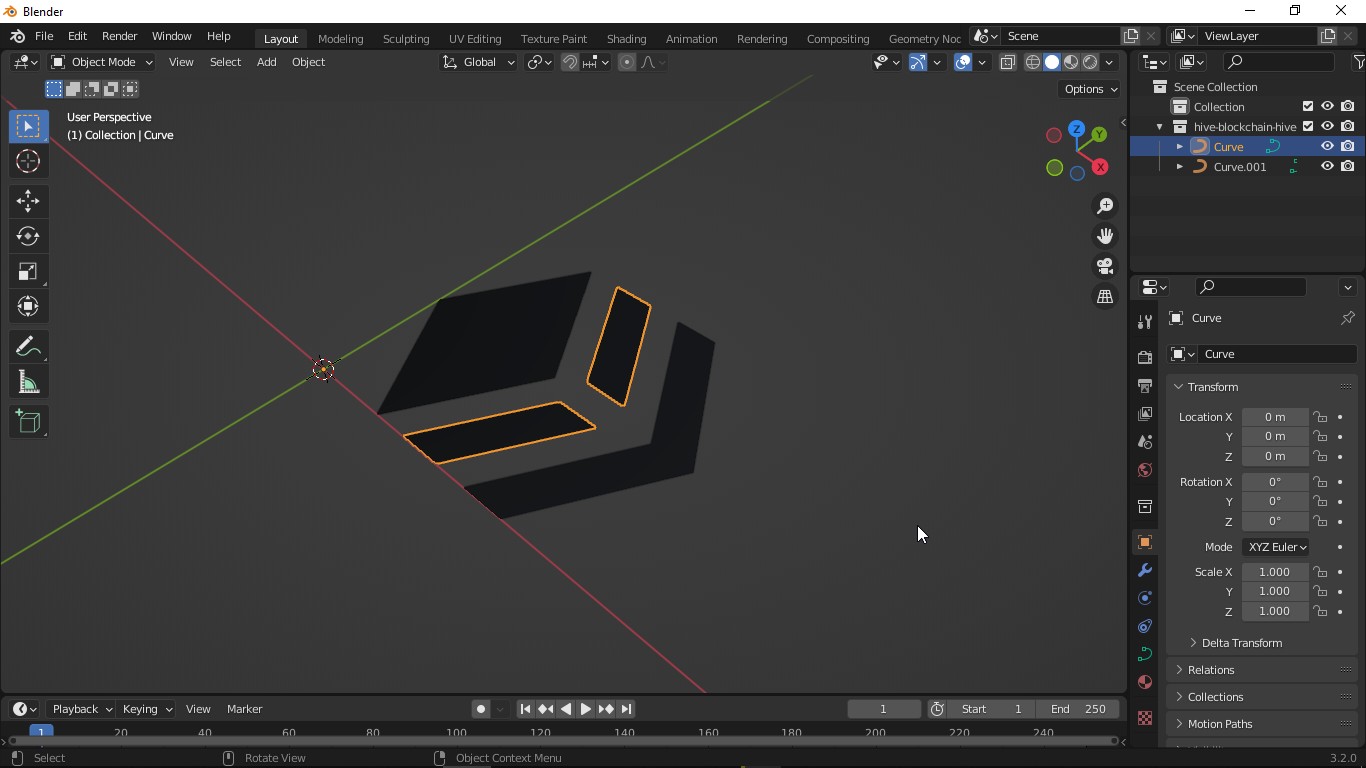Image resolution: width=1366 pixels, height=768 pixels.
Task: Switch to the Shading workspace tab
Action: (x=626, y=39)
